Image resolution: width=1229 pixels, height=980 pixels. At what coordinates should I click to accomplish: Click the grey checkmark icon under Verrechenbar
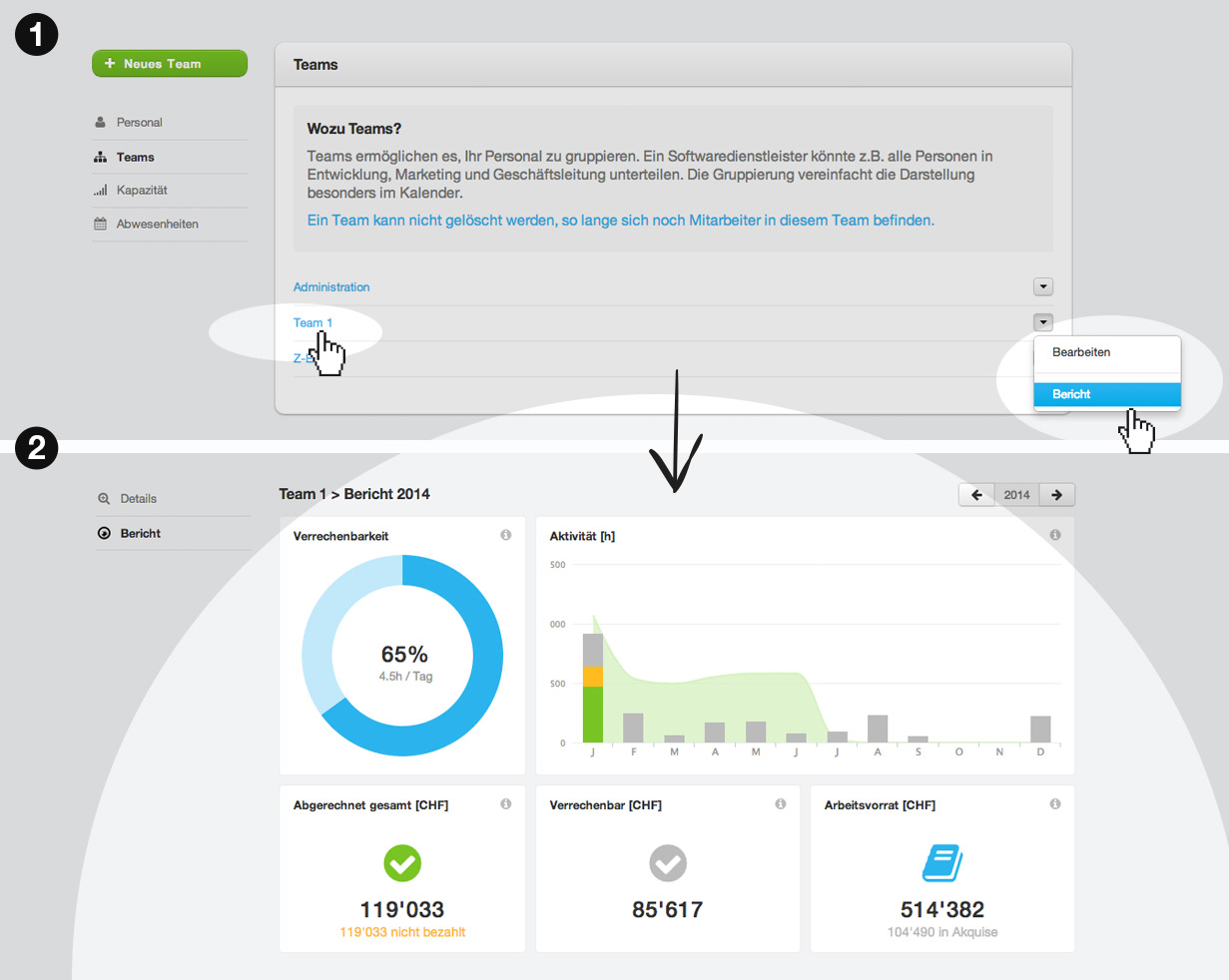pyautogui.click(x=668, y=863)
